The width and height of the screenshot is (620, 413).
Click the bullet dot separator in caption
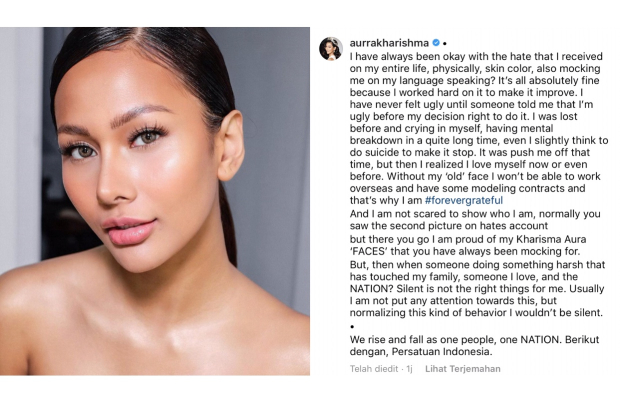point(352,326)
